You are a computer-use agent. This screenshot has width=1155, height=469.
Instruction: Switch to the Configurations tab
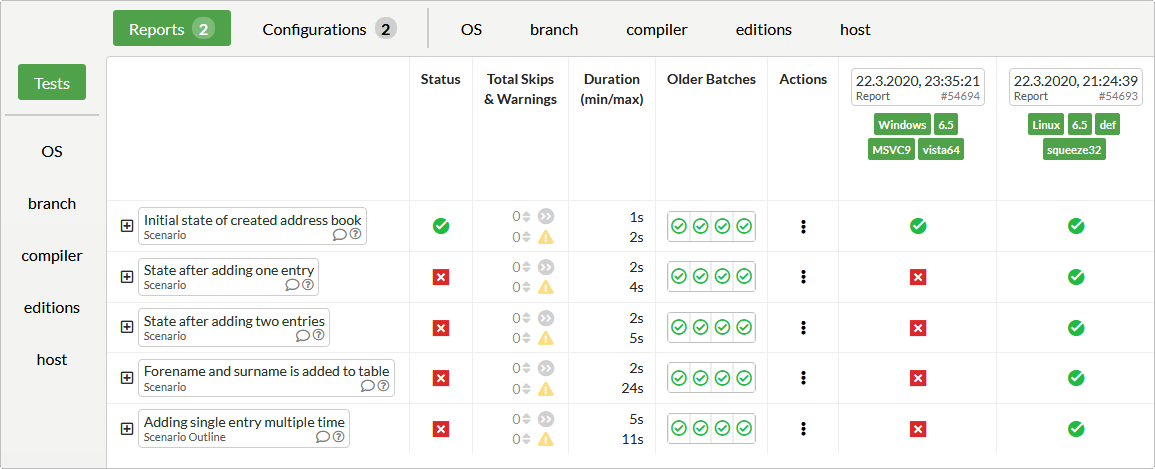coord(328,29)
